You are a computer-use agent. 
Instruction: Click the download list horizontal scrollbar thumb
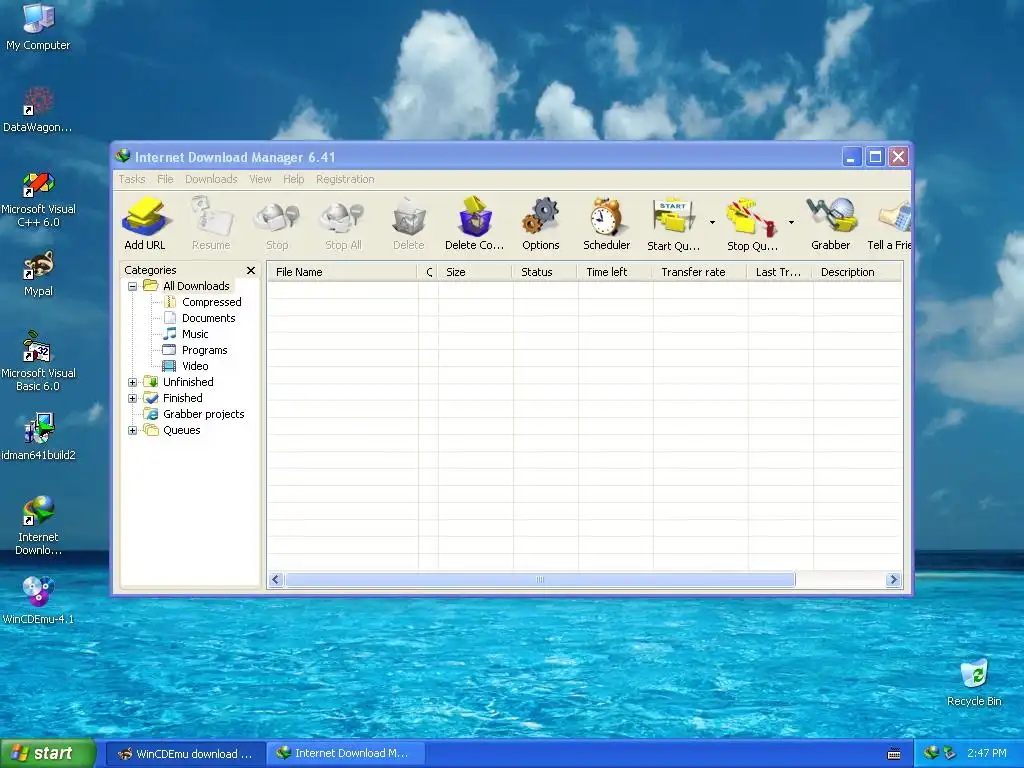coord(540,580)
